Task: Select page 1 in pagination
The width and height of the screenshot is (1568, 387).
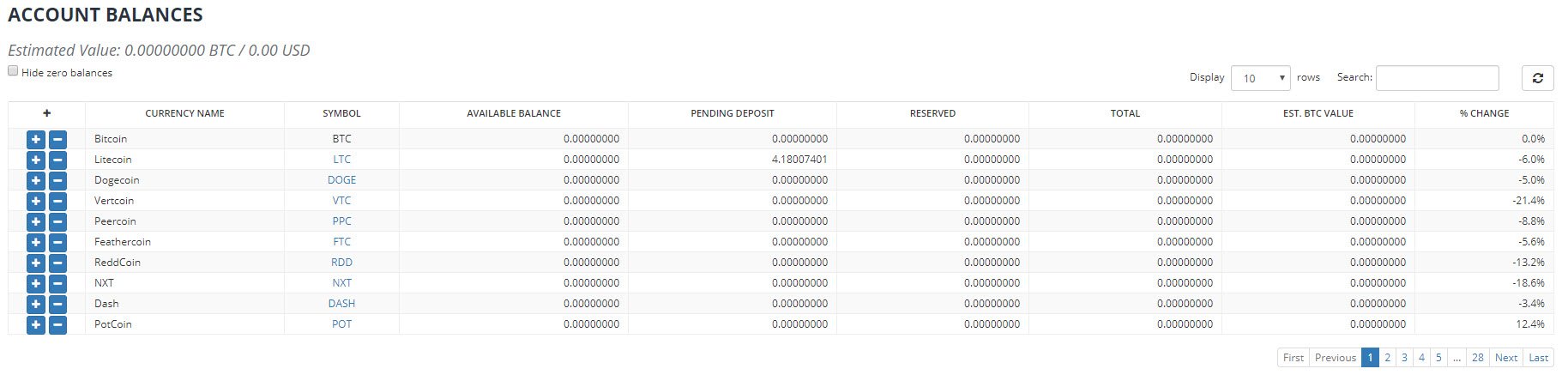Action: (1370, 358)
